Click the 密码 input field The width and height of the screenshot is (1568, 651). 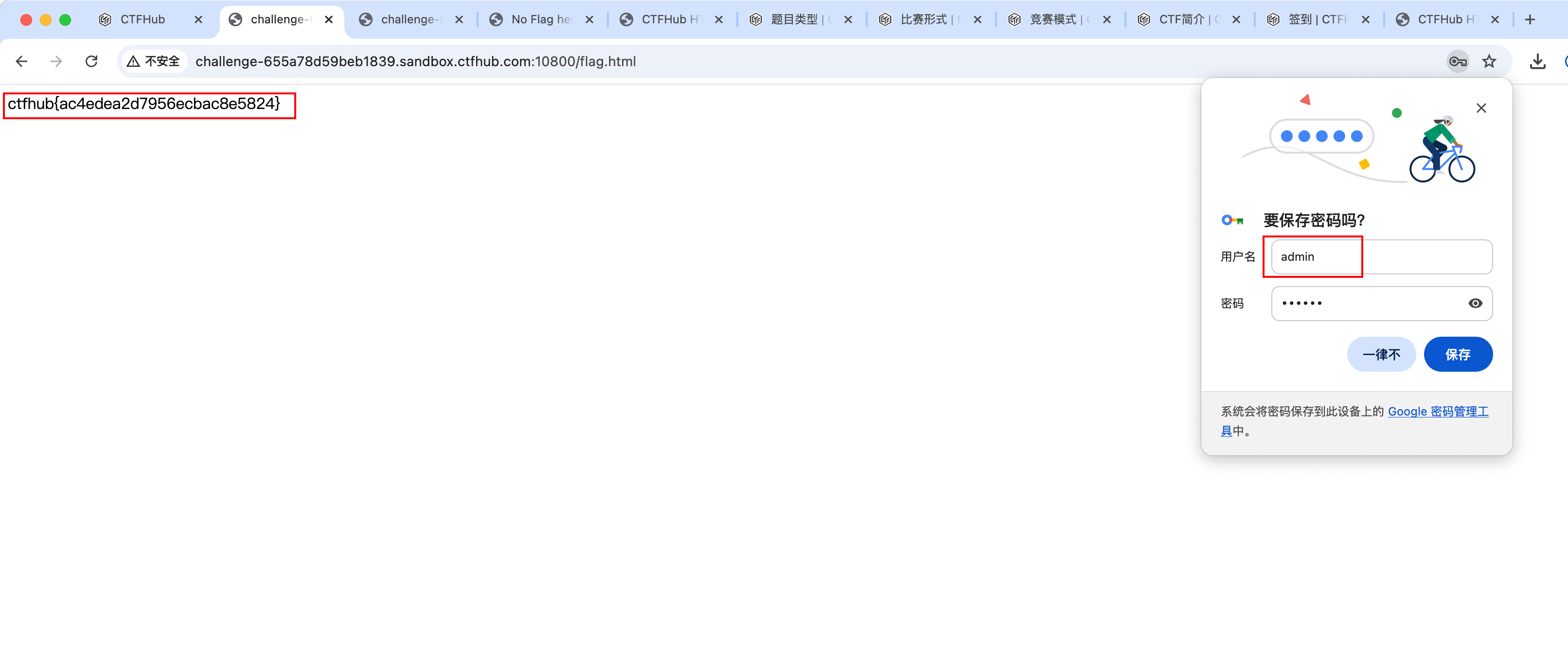1363,303
